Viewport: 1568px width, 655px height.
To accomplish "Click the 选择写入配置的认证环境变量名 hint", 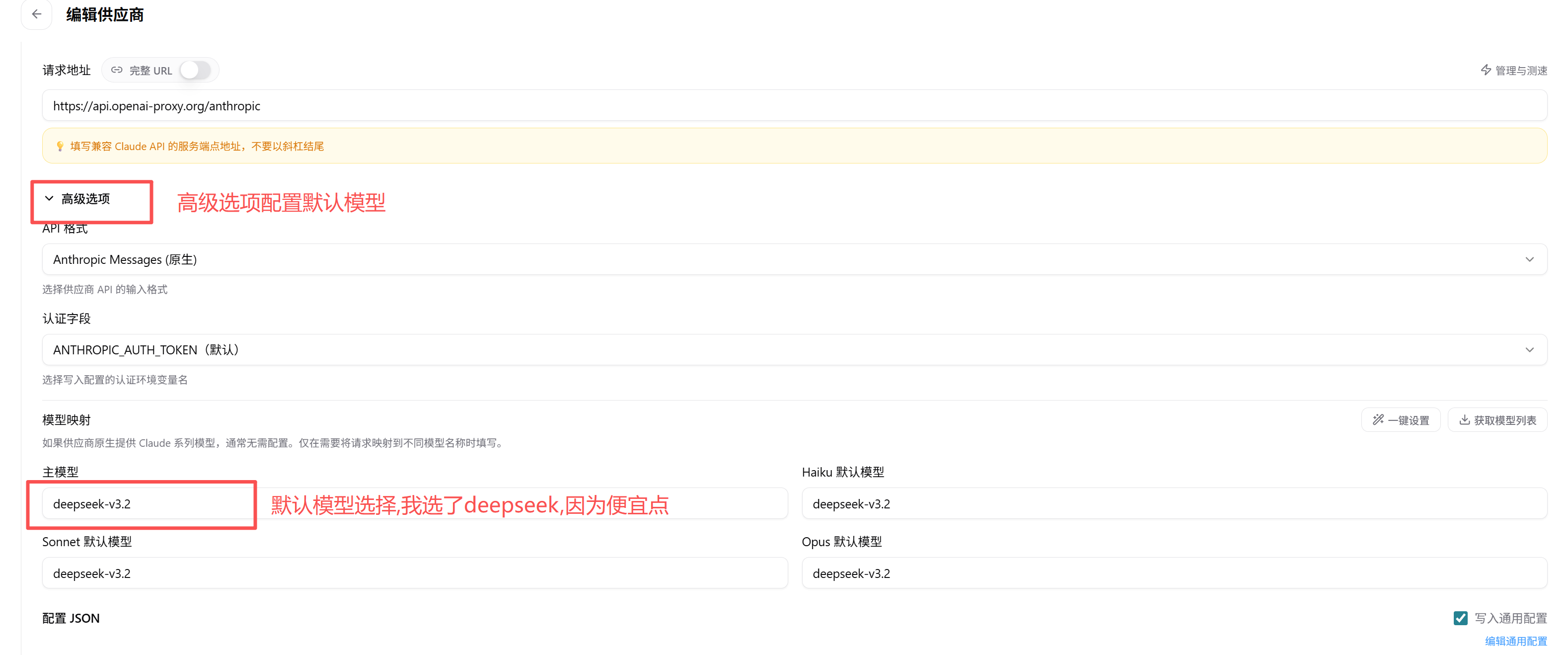I will [x=115, y=380].
